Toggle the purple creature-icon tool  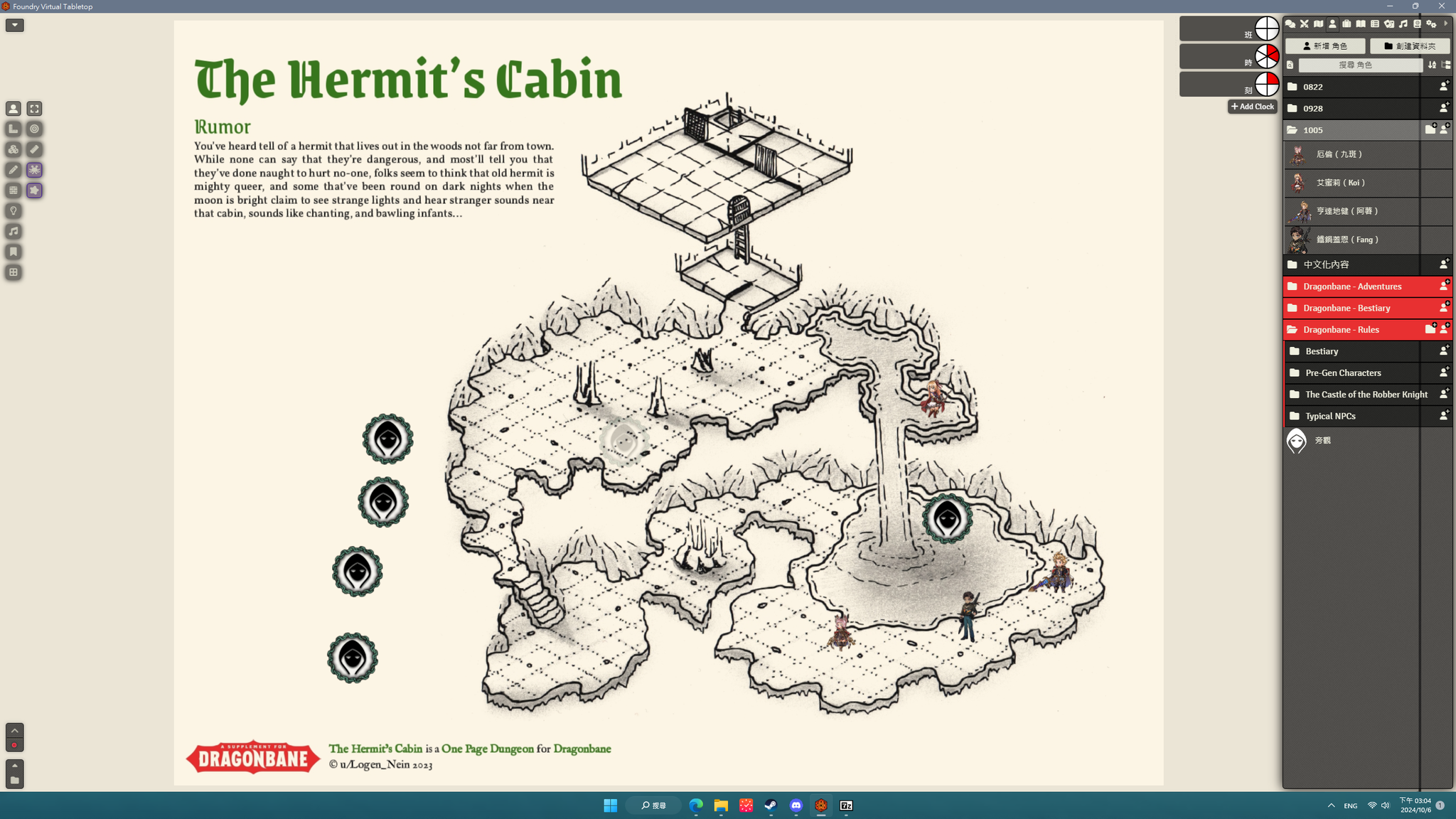pos(34,170)
